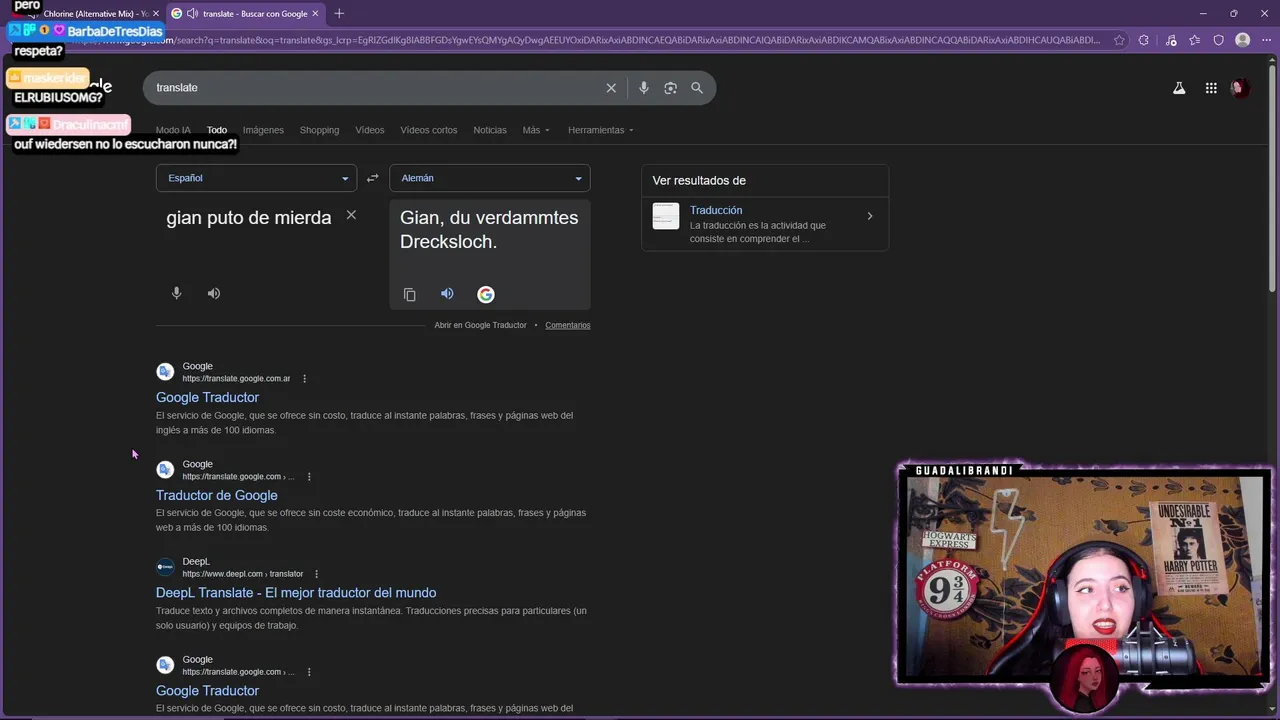1280x720 pixels.
Task: Open the Traducción knowledge panel link
Action: point(716,210)
